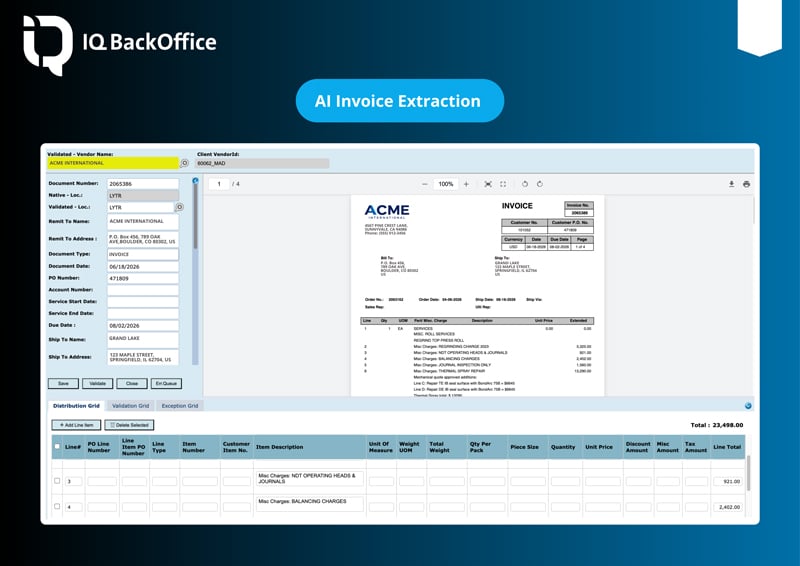This screenshot has height=566, width=800.
Task: Click the Line# field containing 3
Action: point(73,481)
